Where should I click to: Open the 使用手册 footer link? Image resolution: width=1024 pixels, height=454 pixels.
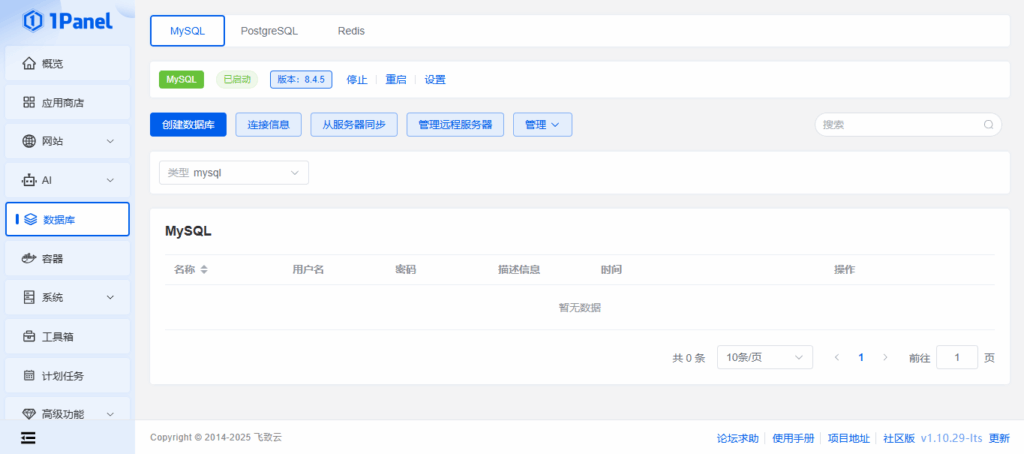[x=795, y=438]
